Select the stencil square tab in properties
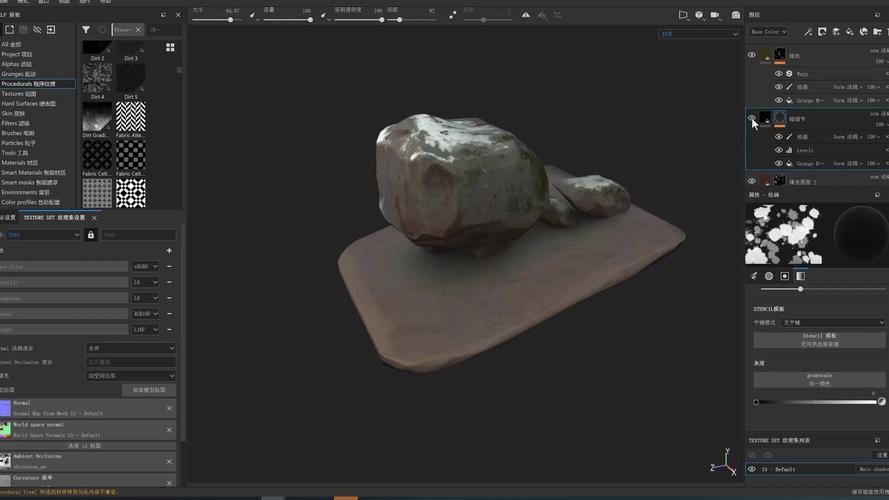This screenshot has height=500, width=889. (x=785, y=276)
